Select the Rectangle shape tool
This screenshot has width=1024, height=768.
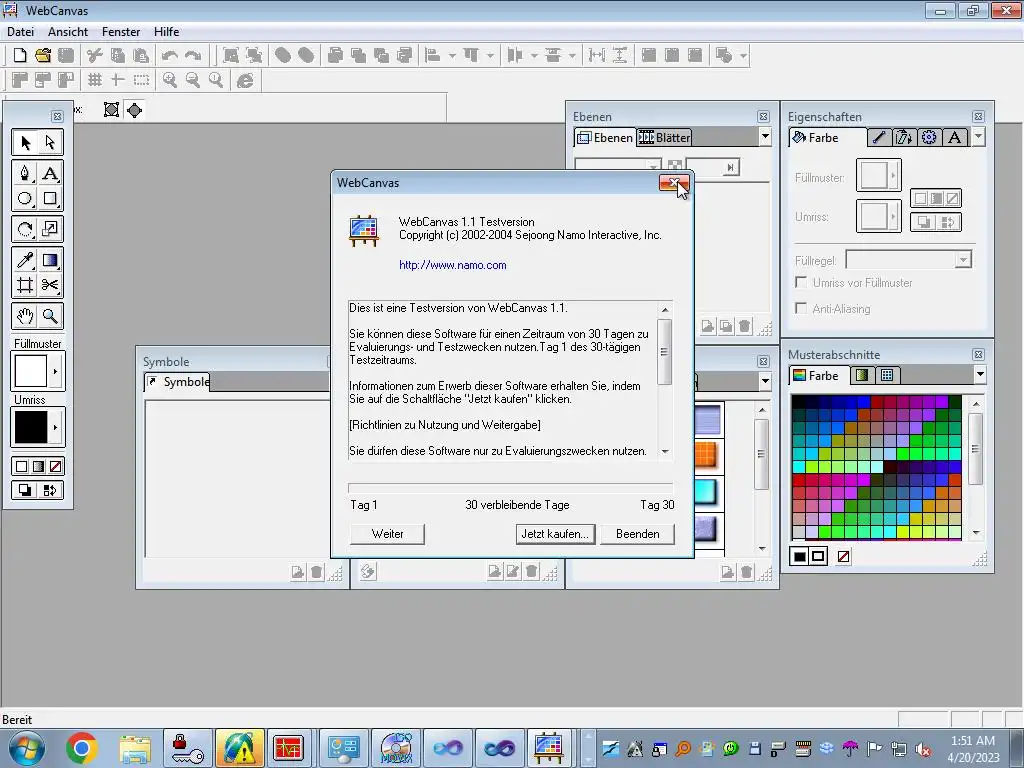[50, 198]
